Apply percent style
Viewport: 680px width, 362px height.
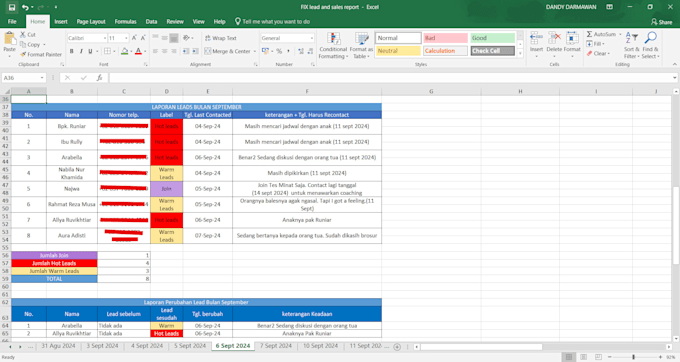click(x=279, y=51)
